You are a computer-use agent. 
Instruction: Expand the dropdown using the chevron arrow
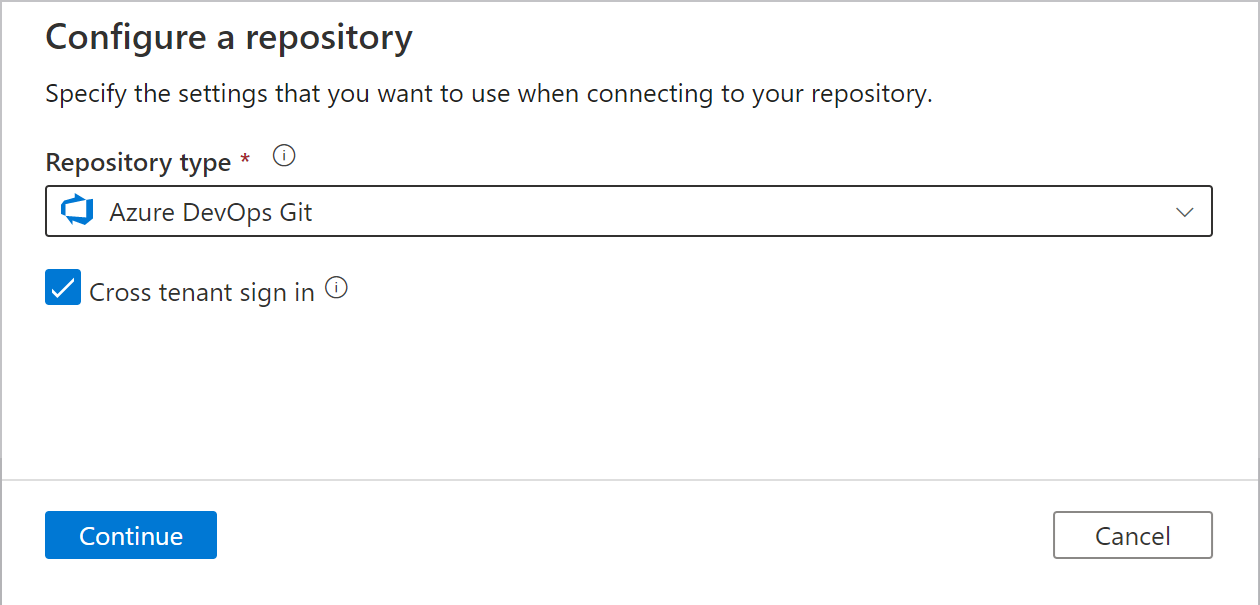1185,212
